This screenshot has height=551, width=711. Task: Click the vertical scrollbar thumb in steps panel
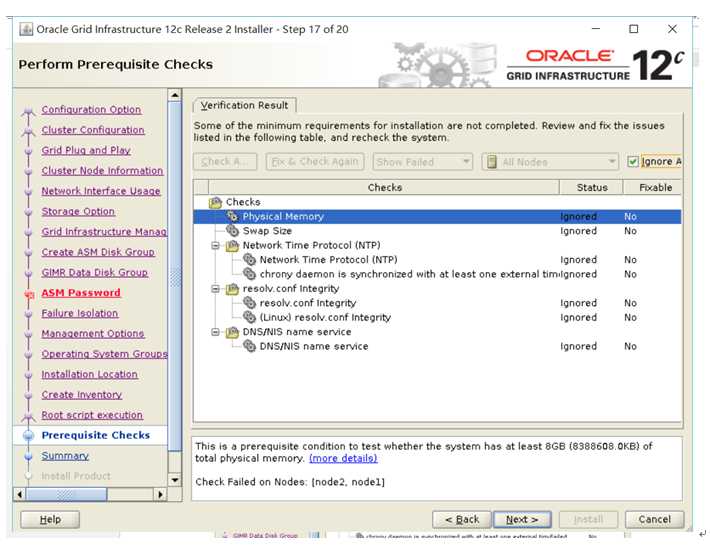click(175, 277)
